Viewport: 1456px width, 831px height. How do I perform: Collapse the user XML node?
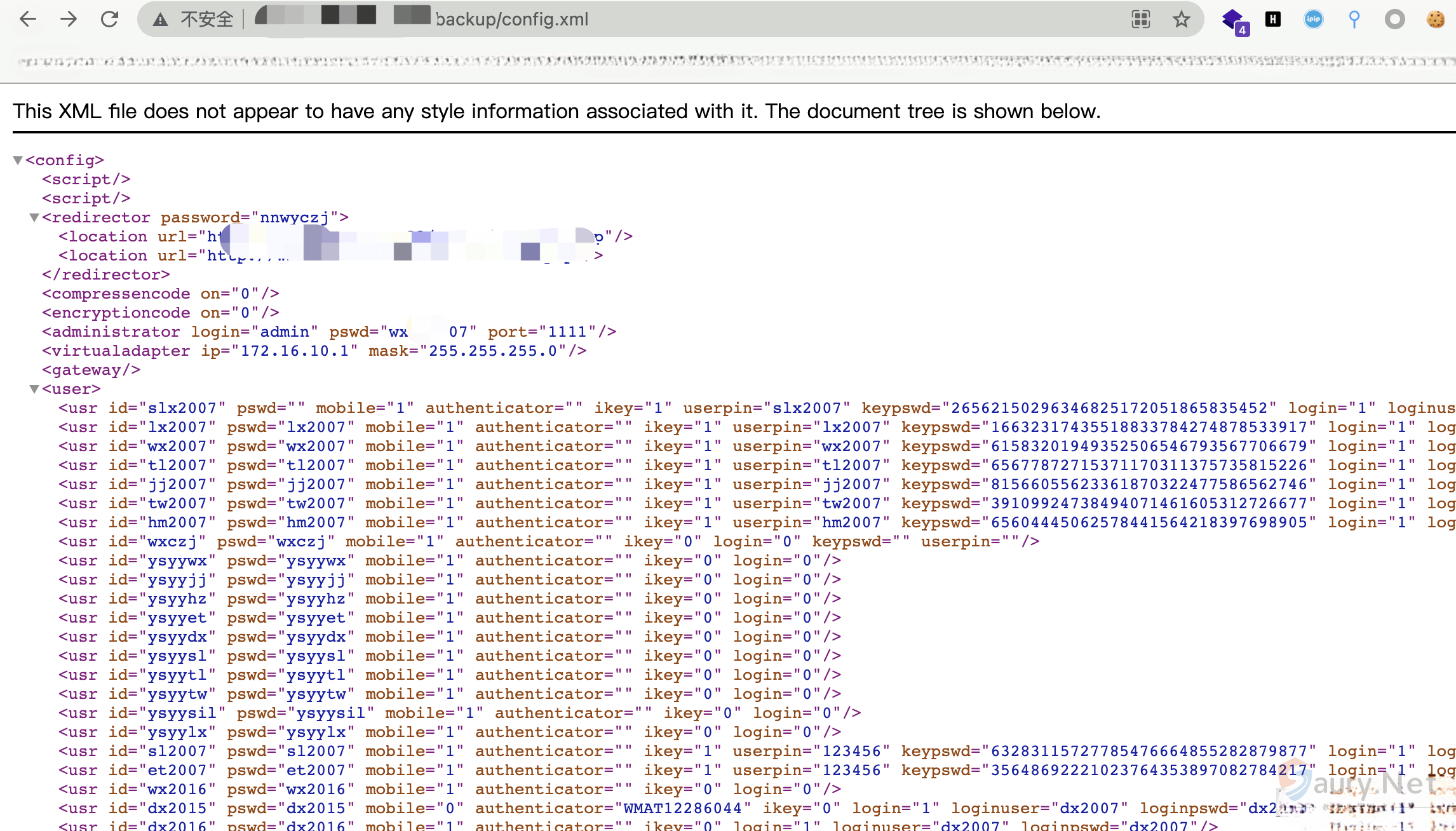[x=34, y=389]
